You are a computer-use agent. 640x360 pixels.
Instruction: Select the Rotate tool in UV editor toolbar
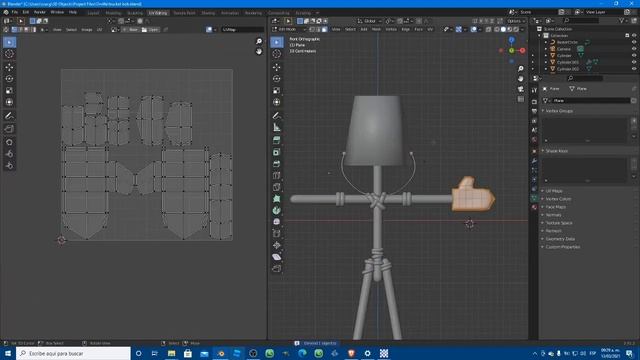[9, 78]
